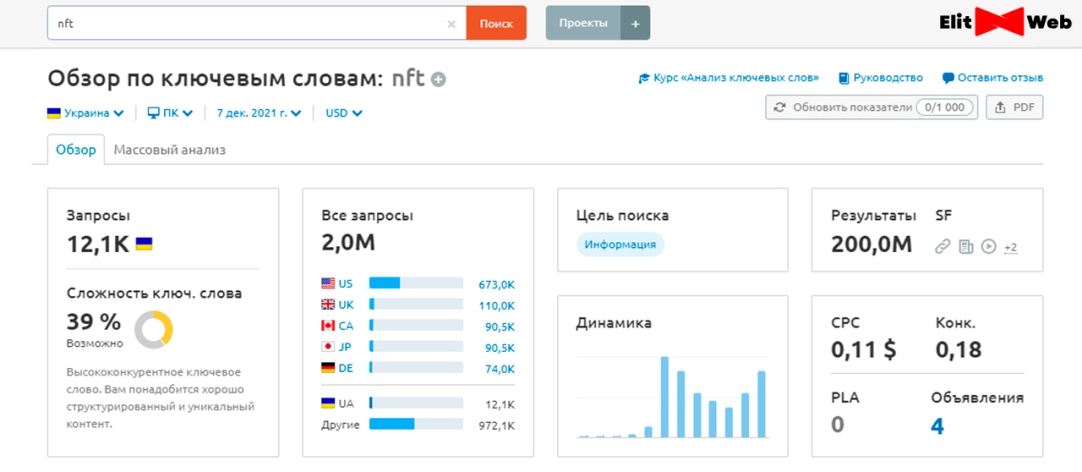Image resolution: width=1082 pixels, height=472 pixels.
Task: Click the JP country link
Action: point(344,346)
